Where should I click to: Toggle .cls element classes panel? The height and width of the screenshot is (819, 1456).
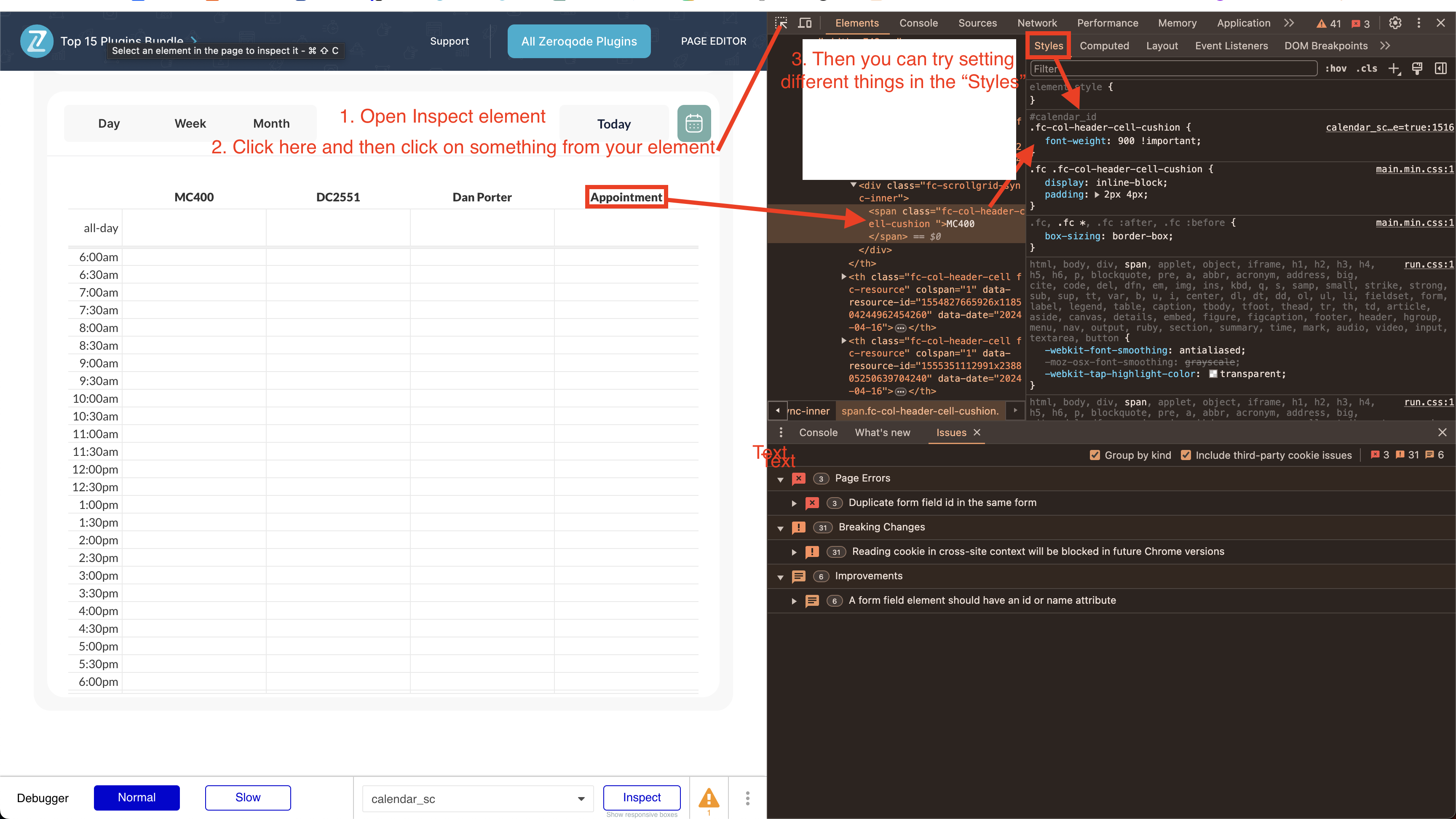click(x=1367, y=68)
